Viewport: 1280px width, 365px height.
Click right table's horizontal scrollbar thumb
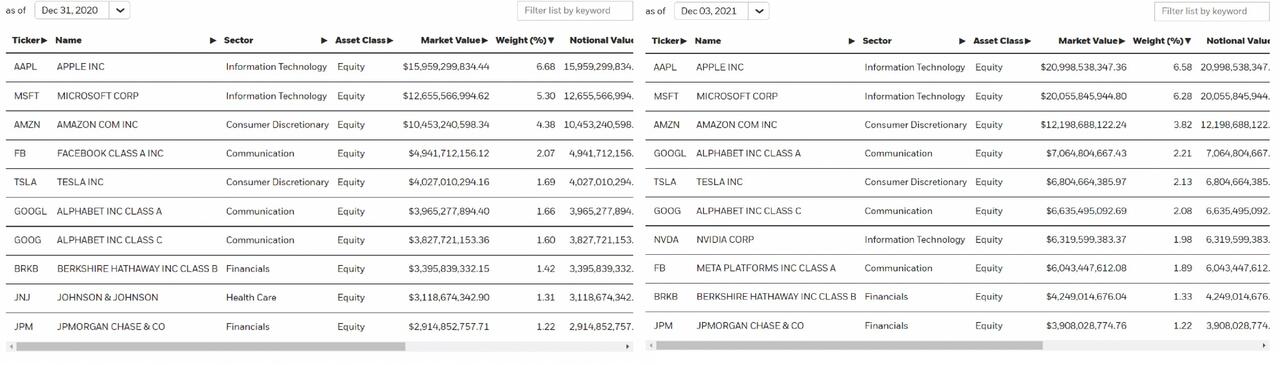coord(849,346)
